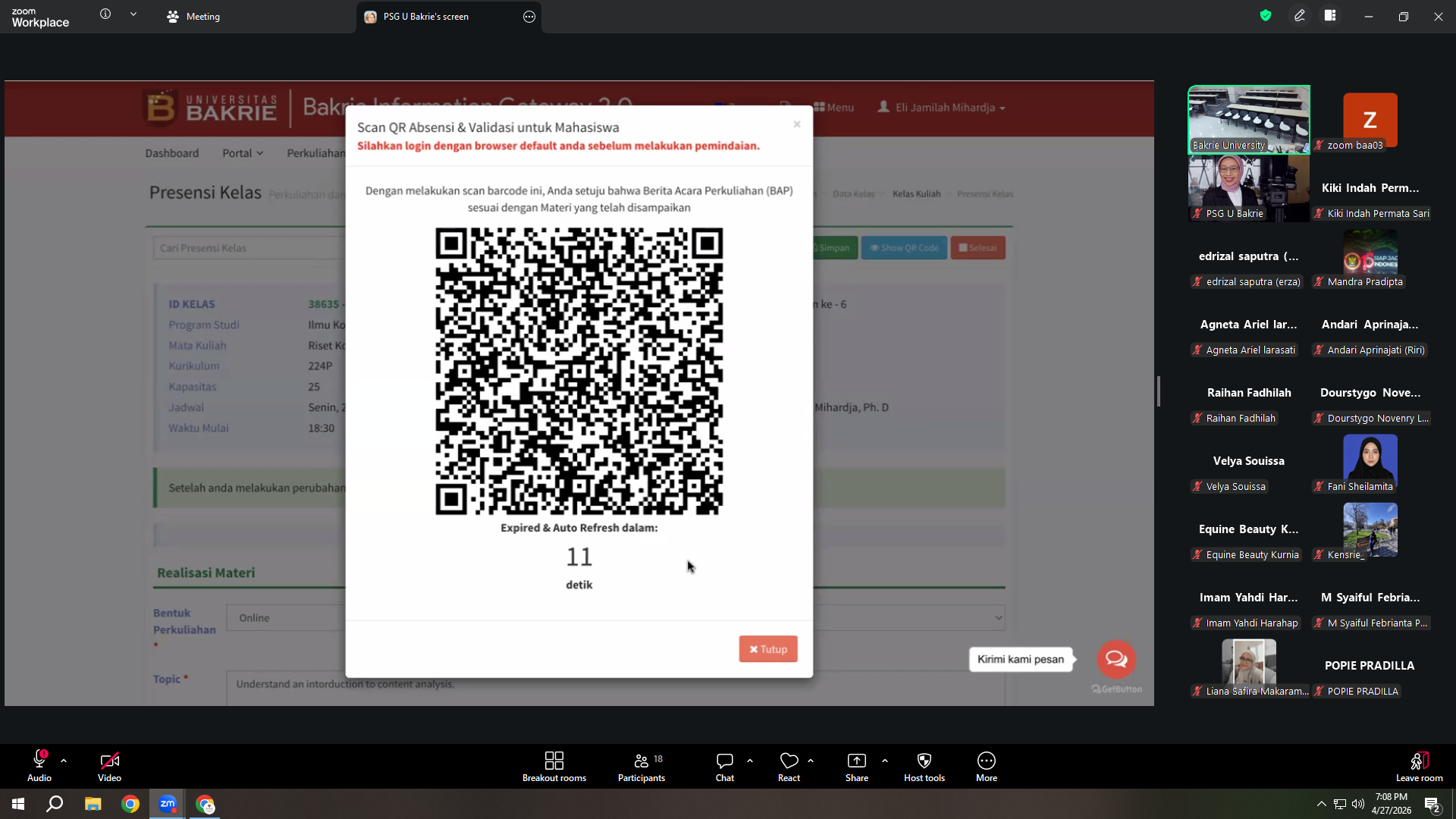Open the red chat bubble widget

pyautogui.click(x=1116, y=659)
